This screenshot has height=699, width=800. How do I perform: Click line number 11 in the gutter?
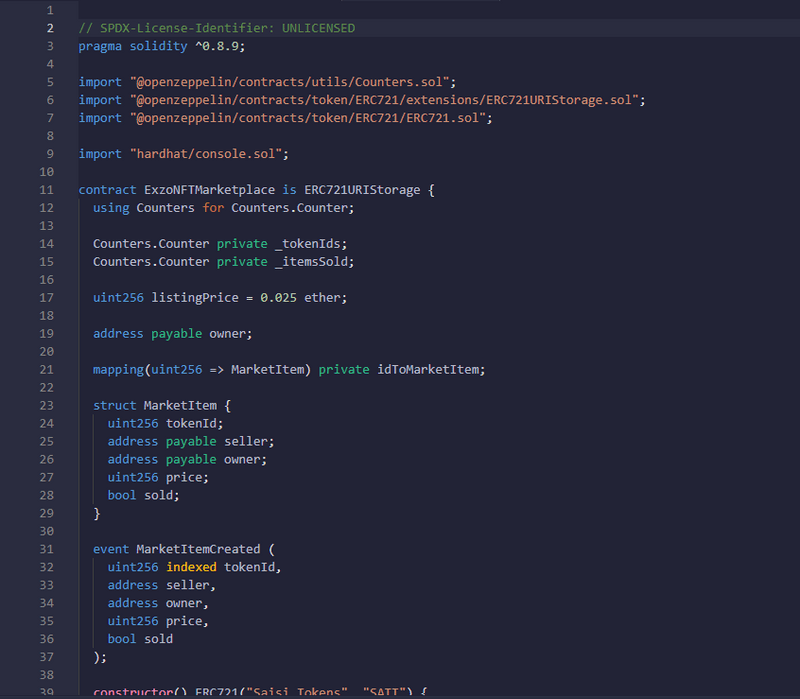(x=46, y=190)
